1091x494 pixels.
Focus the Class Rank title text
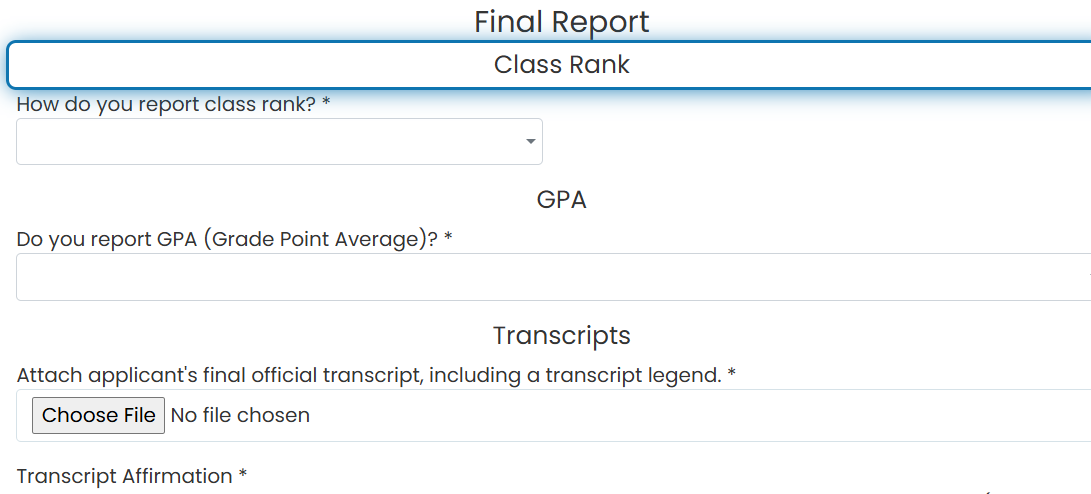(562, 65)
